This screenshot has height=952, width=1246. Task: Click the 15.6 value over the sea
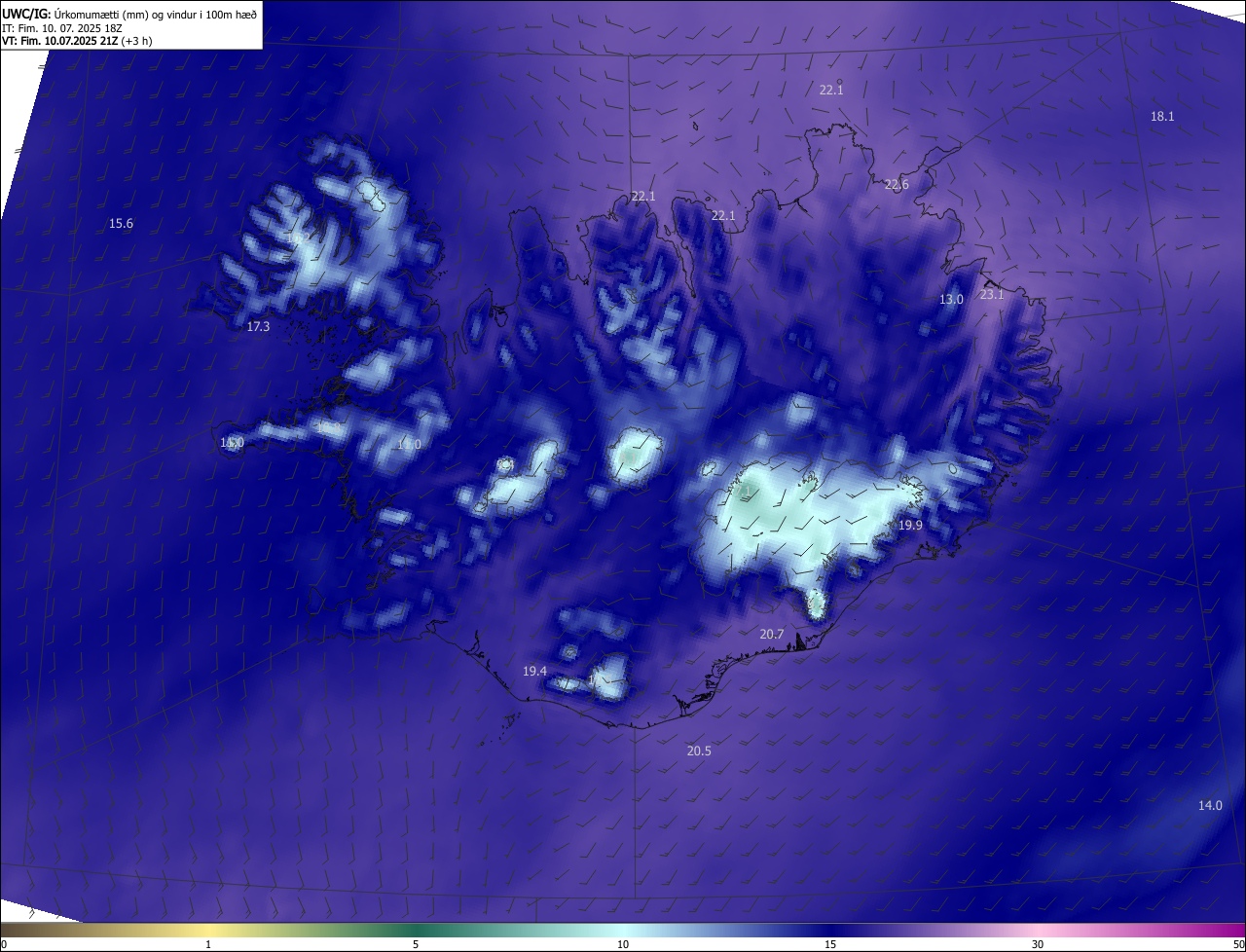tap(121, 223)
